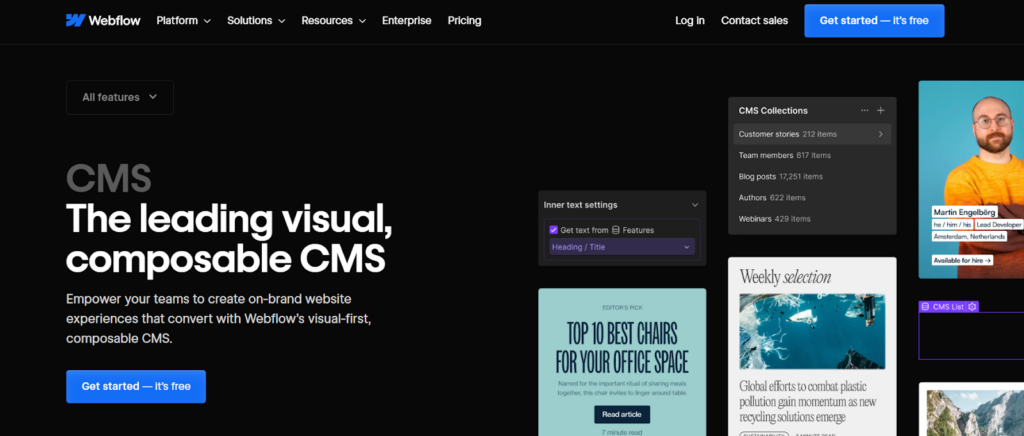Expand the All features dropdown
This screenshot has width=1024, height=436.
120,97
